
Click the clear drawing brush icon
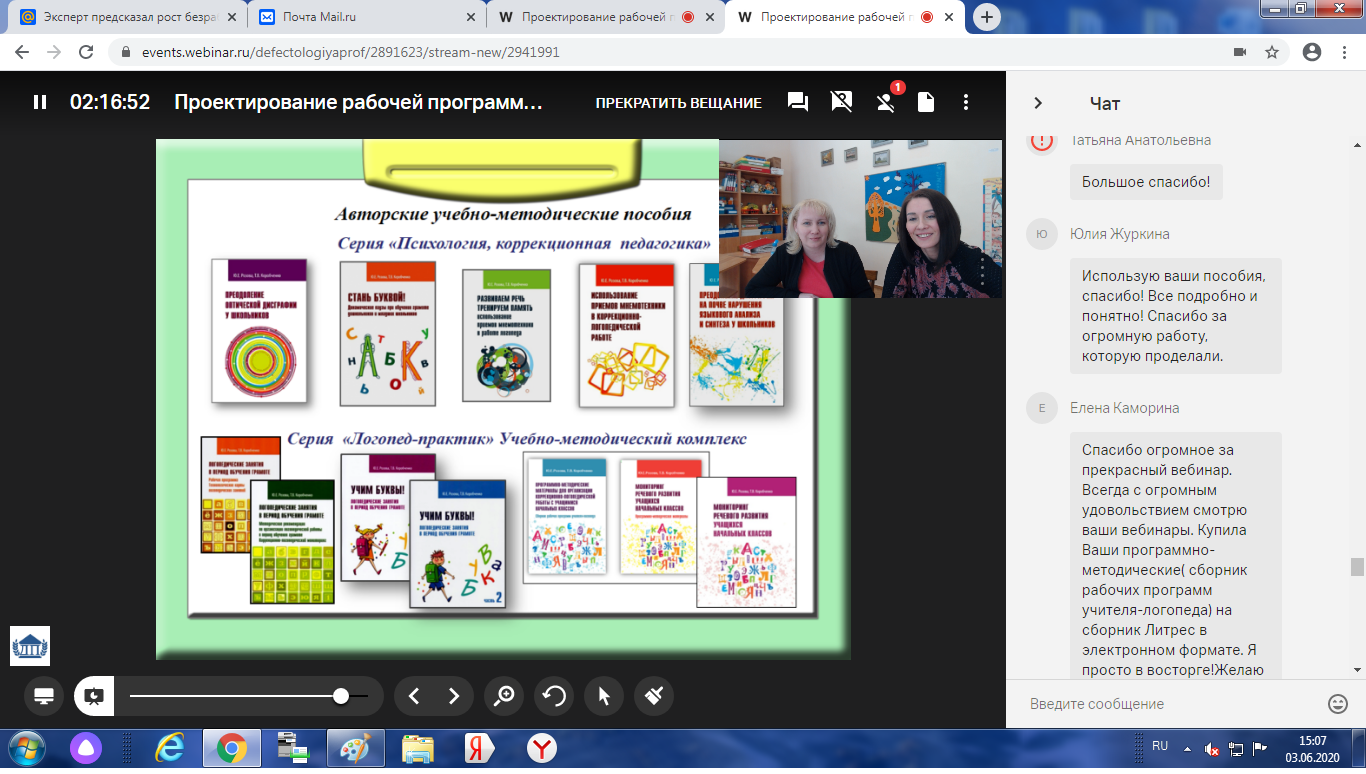654,696
